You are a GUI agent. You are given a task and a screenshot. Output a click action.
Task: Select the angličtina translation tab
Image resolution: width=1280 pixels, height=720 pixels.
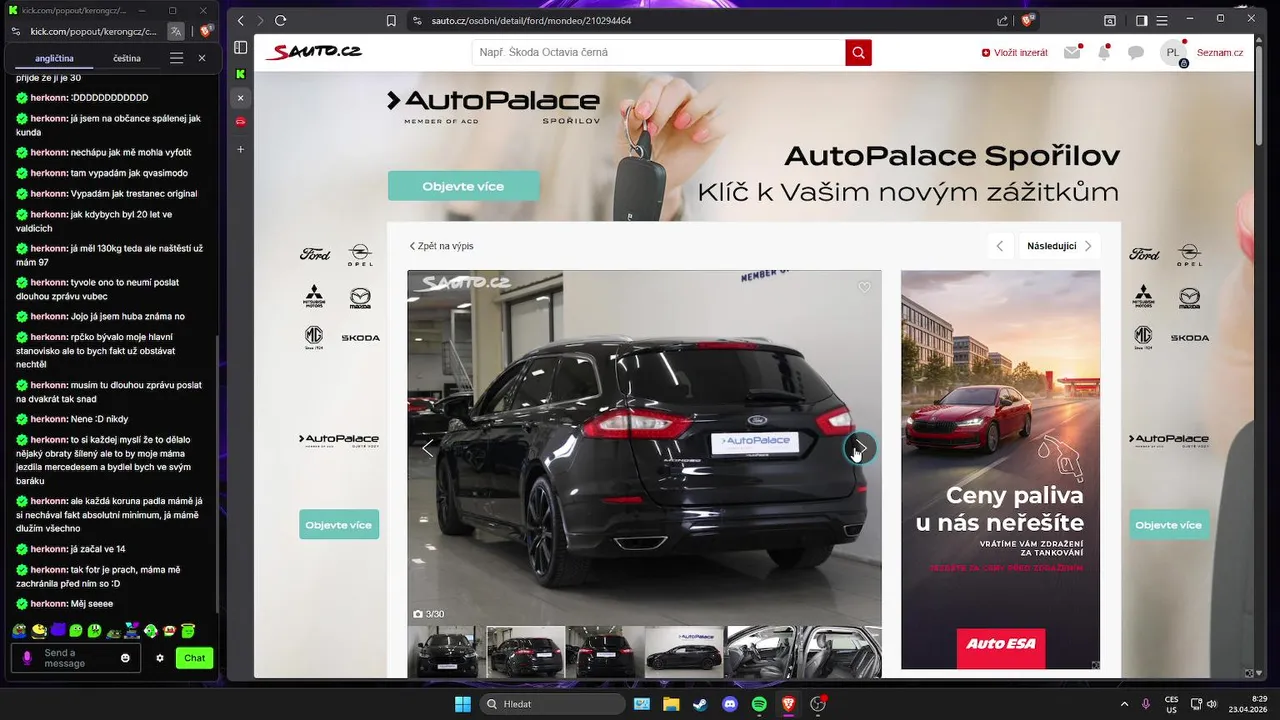(54, 58)
